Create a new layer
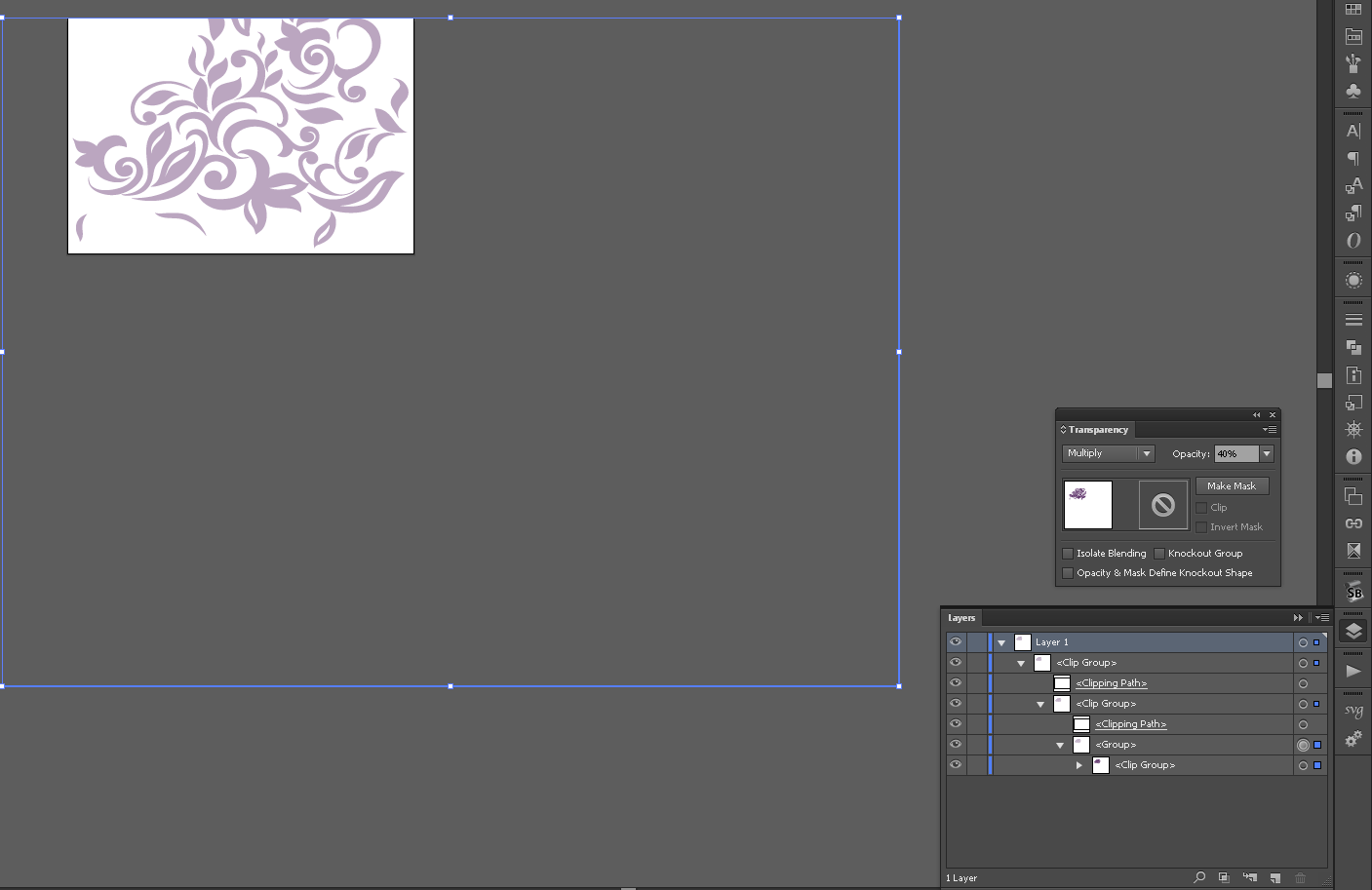 [1274, 877]
